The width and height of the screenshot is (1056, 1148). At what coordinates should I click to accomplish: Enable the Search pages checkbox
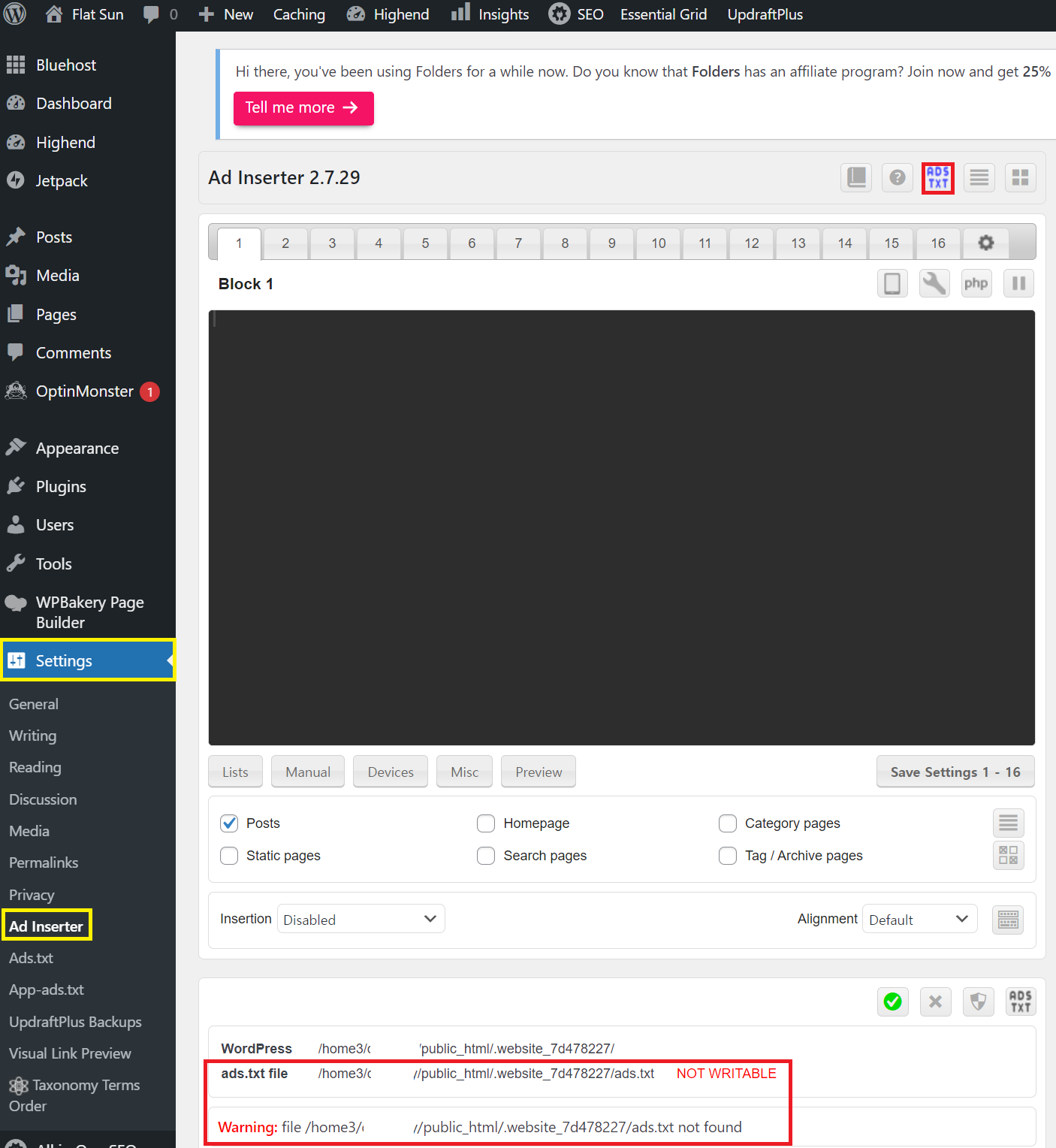(x=486, y=856)
